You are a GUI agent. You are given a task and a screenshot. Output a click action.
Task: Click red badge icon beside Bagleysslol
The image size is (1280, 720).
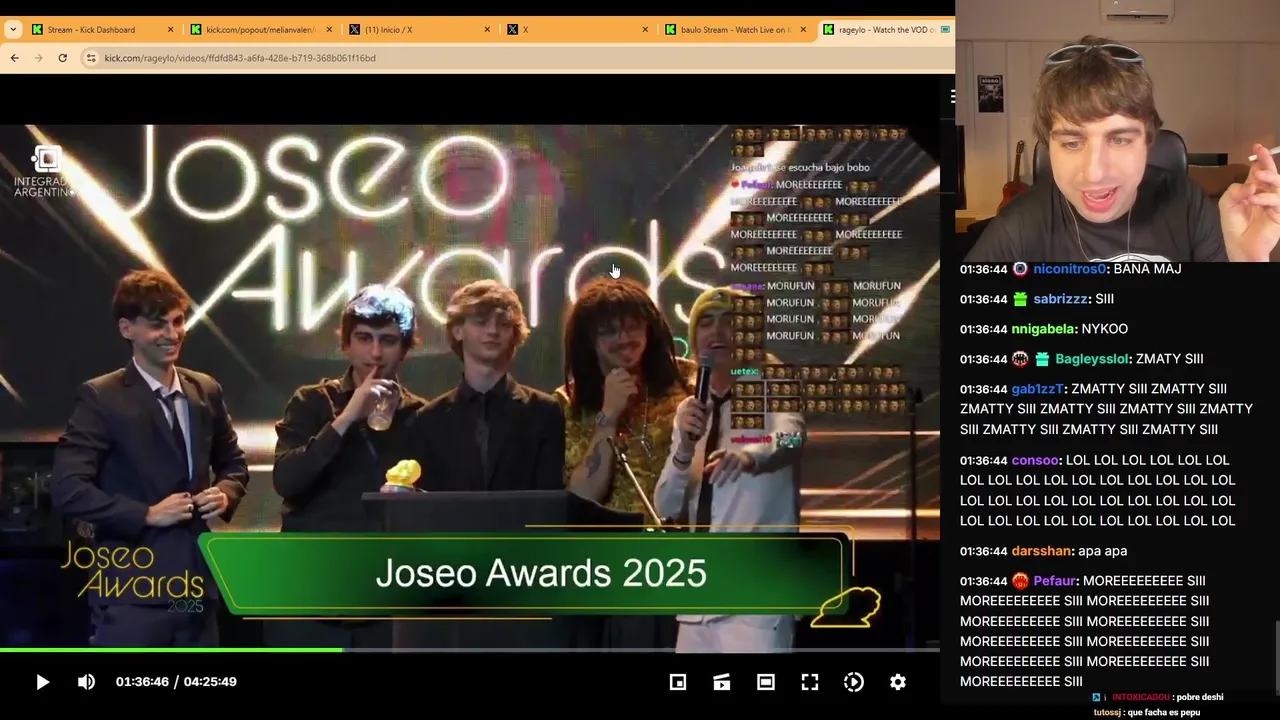[x=1020, y=359]
